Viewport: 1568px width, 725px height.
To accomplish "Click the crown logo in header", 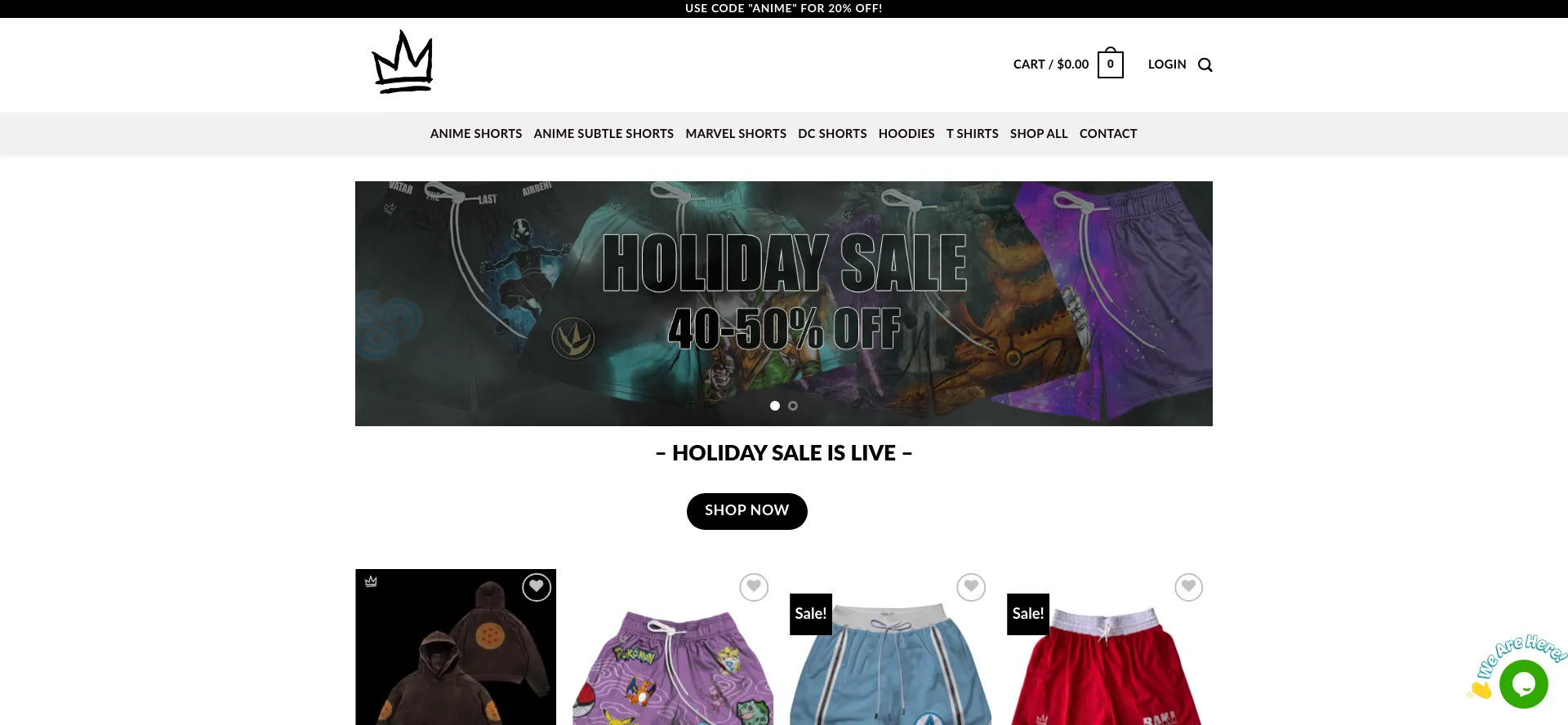I will click(403, 62).
